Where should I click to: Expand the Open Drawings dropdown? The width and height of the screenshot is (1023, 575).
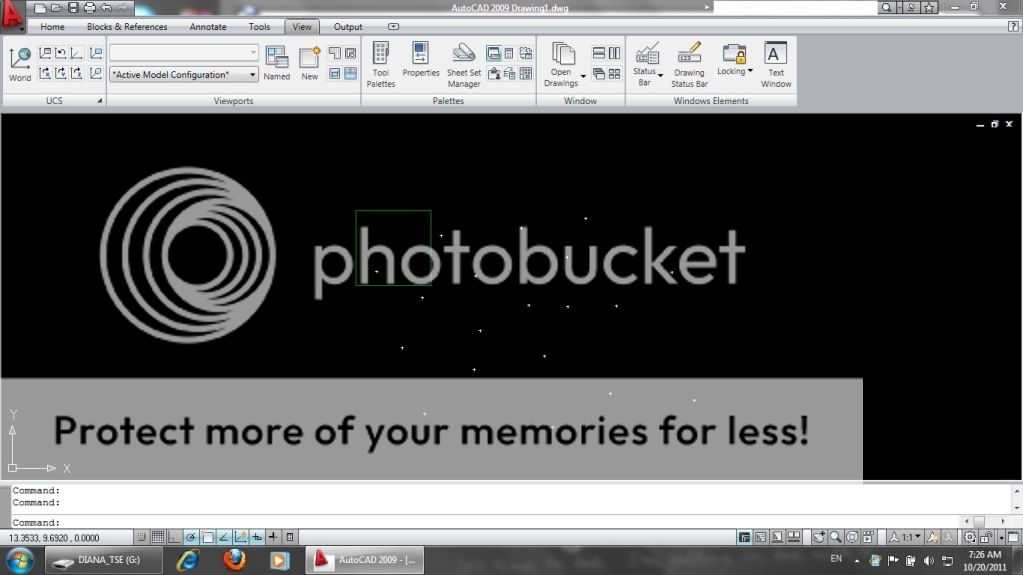coord(583,76)
